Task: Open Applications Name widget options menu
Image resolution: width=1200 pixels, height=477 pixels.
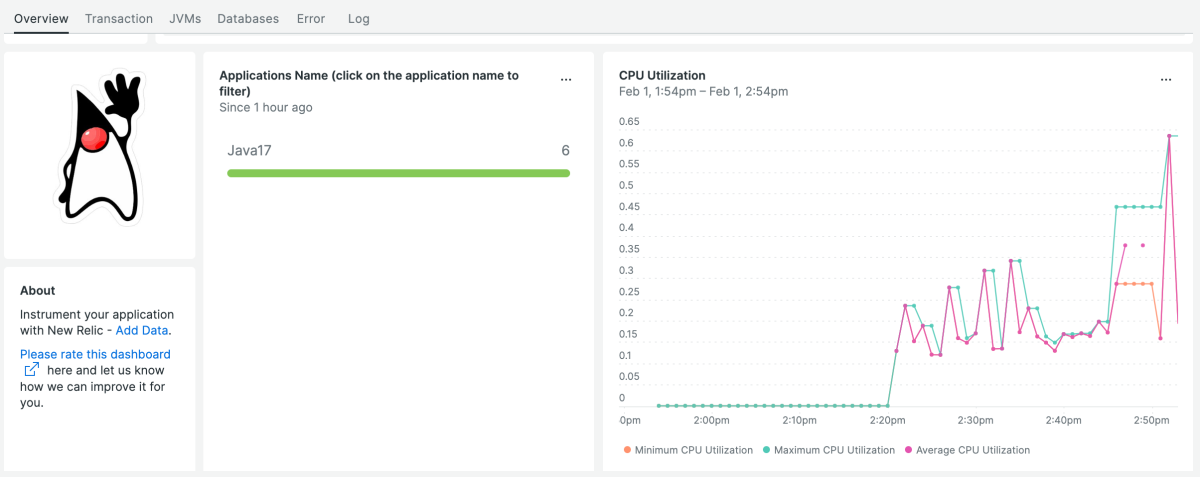Action: tap(566, 80)
